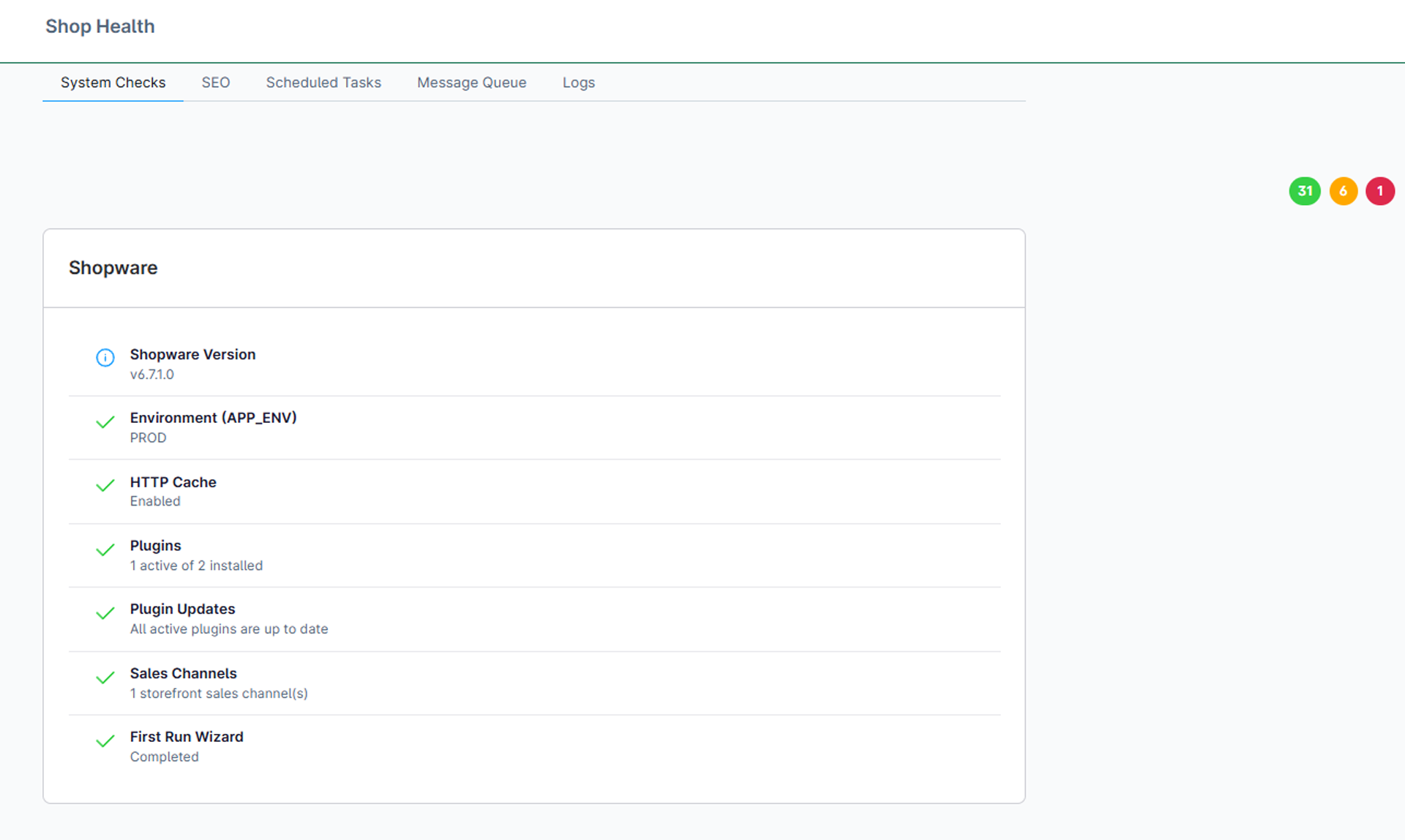Click 'All active plugins are up to date'

click(229, 629)
